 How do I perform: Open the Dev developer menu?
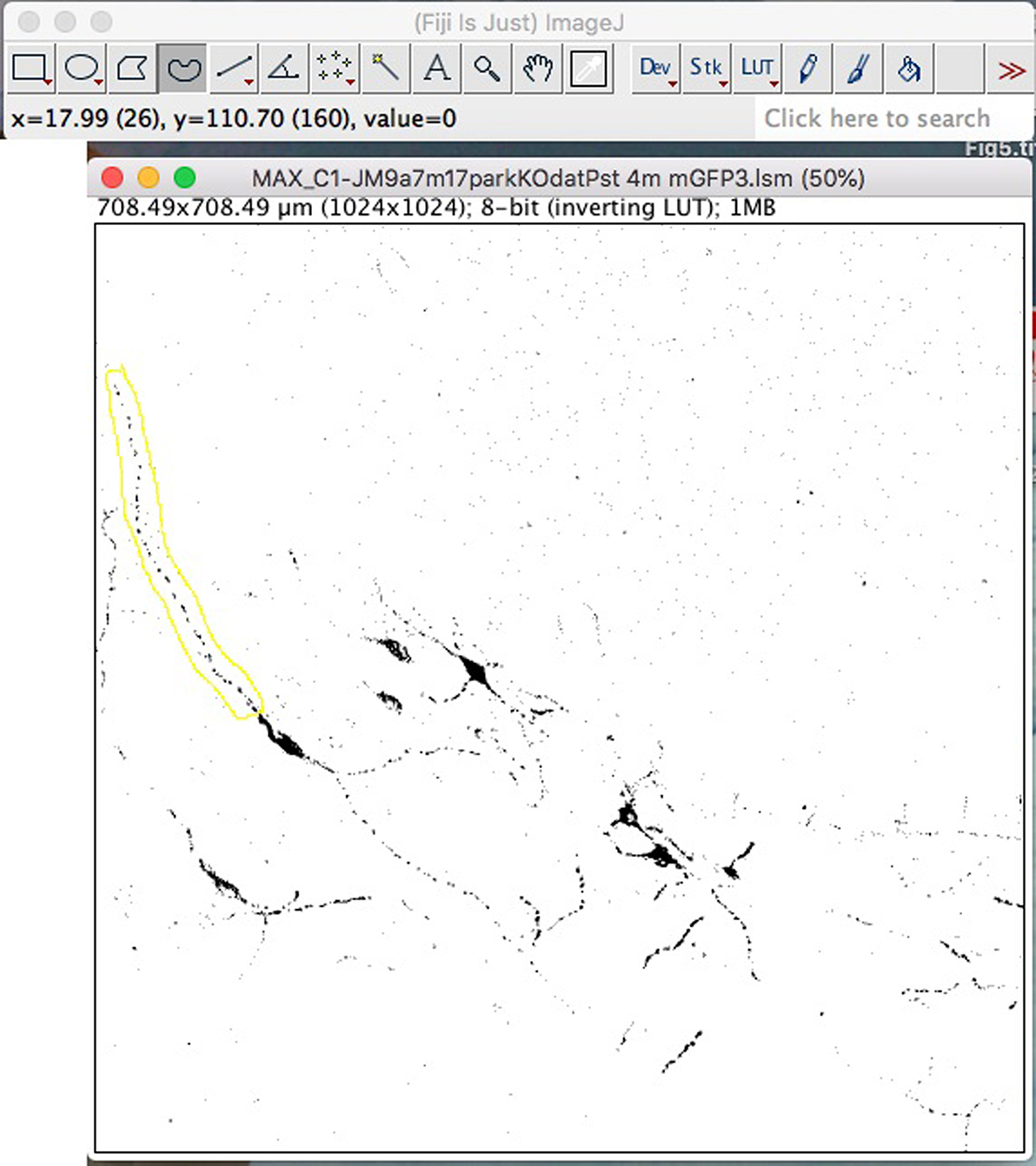tap(655, 68)
